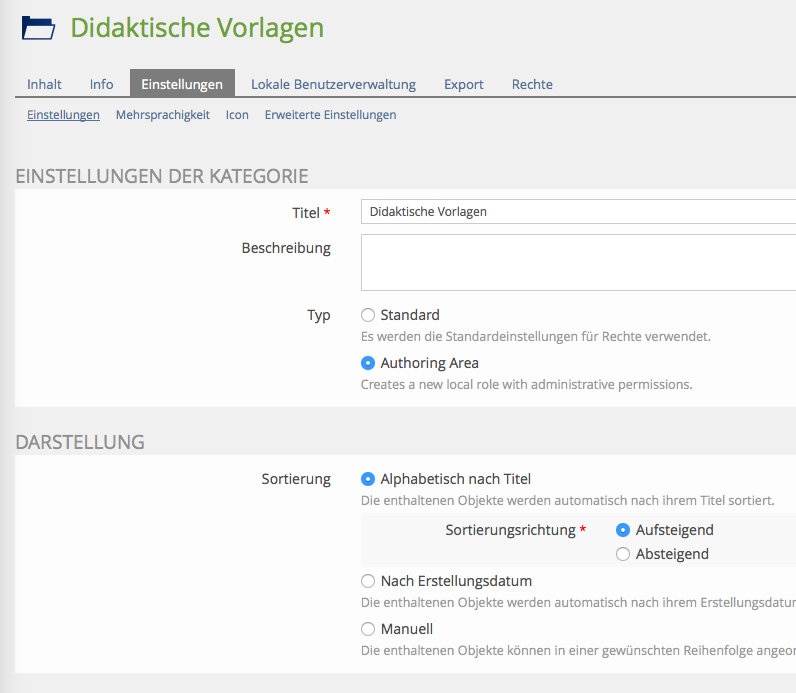Select the Standard type radio button
796x693 pixels.
368,315
